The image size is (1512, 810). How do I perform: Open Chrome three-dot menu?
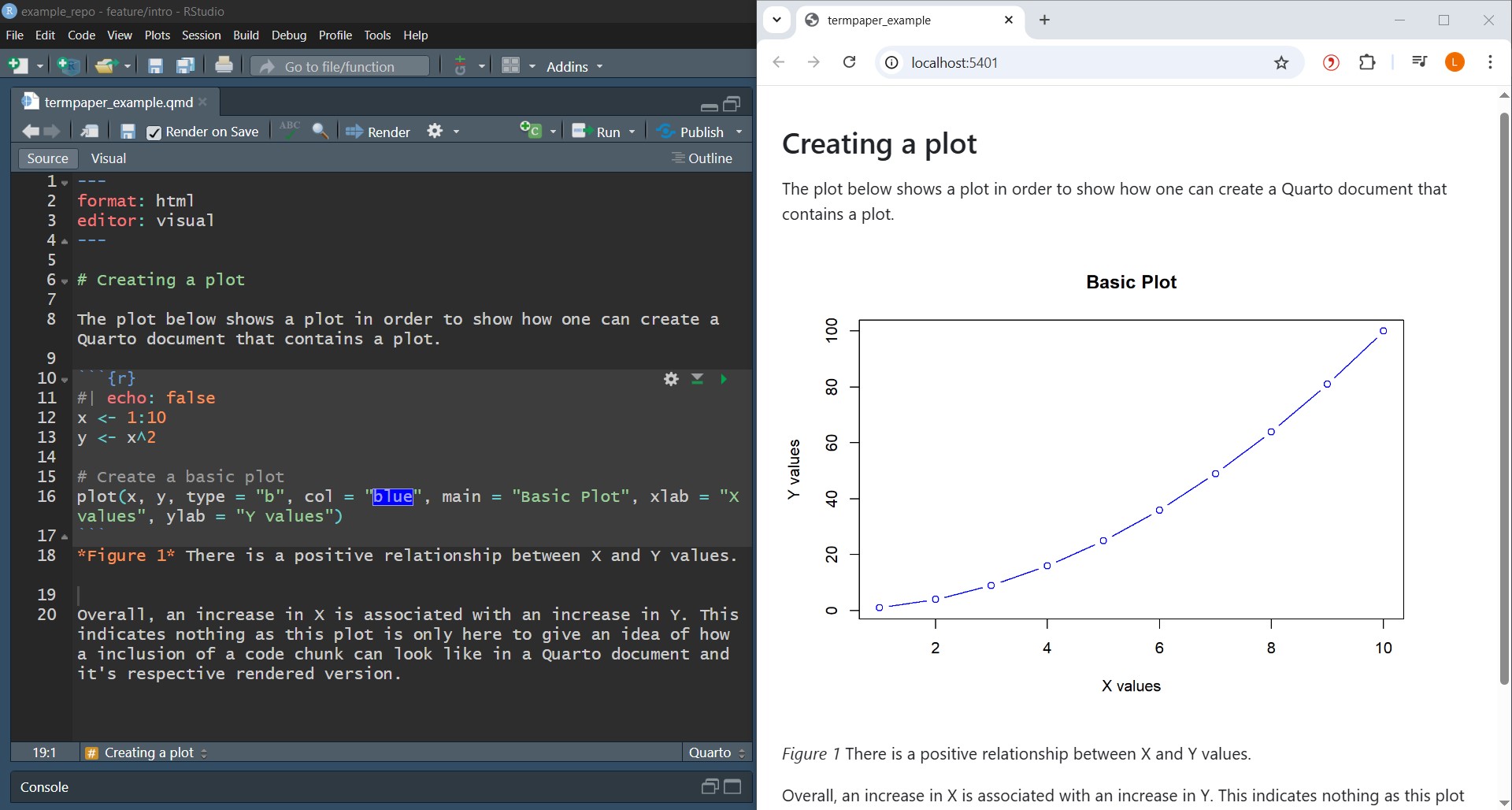point(1490,62)
